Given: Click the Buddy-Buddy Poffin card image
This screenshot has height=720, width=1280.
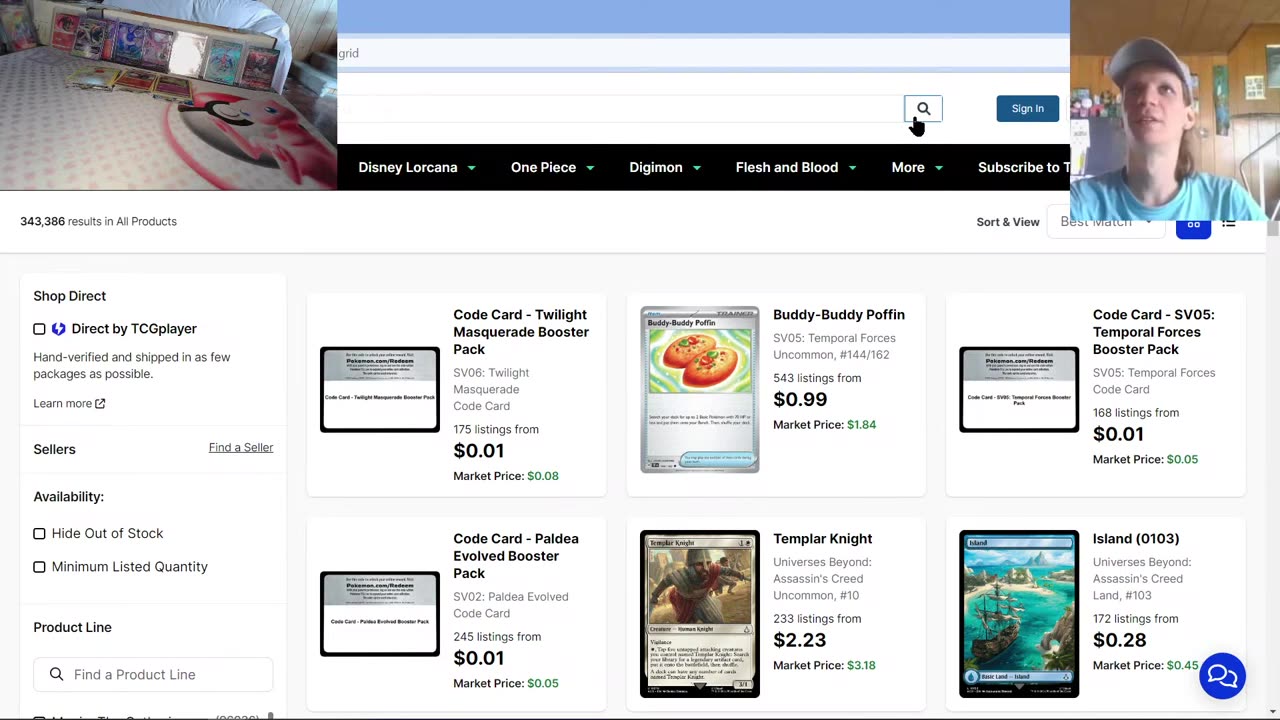Looking at the screenshot, I should (x=700, y=389).
